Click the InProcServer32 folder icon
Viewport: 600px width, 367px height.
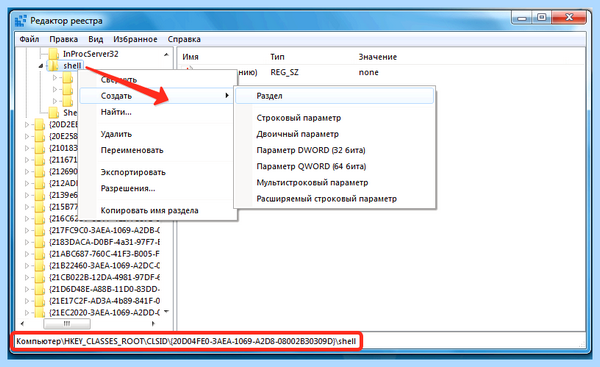click(x=54, y=54)
